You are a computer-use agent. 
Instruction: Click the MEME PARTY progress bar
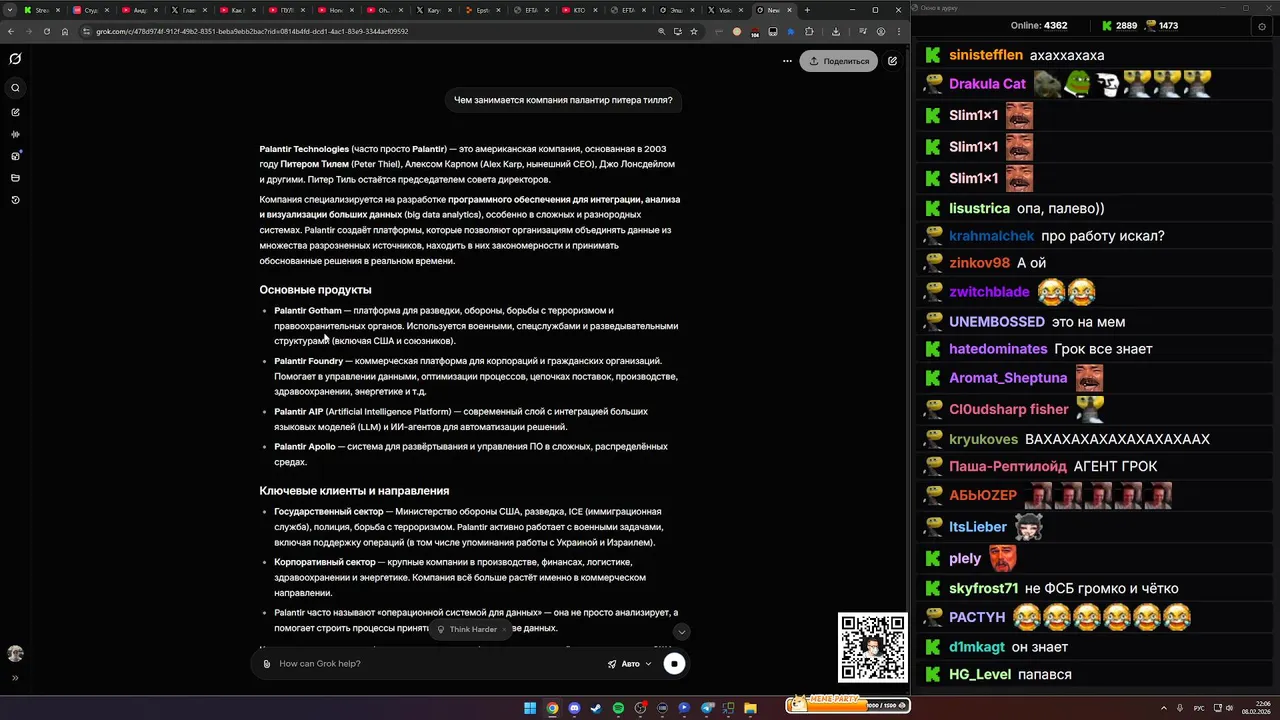(x=848, y=704)
